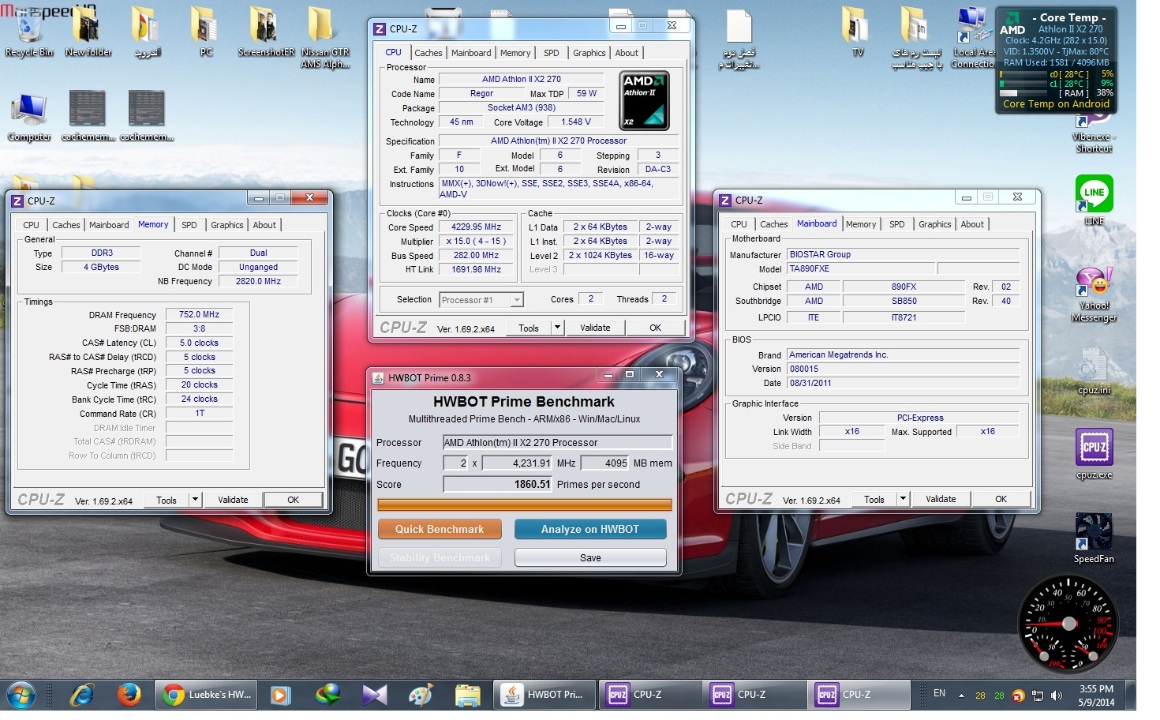The image size is (1160, 720).
Task: Click OK in center CPU-Z window
Action: coord(655,328)
